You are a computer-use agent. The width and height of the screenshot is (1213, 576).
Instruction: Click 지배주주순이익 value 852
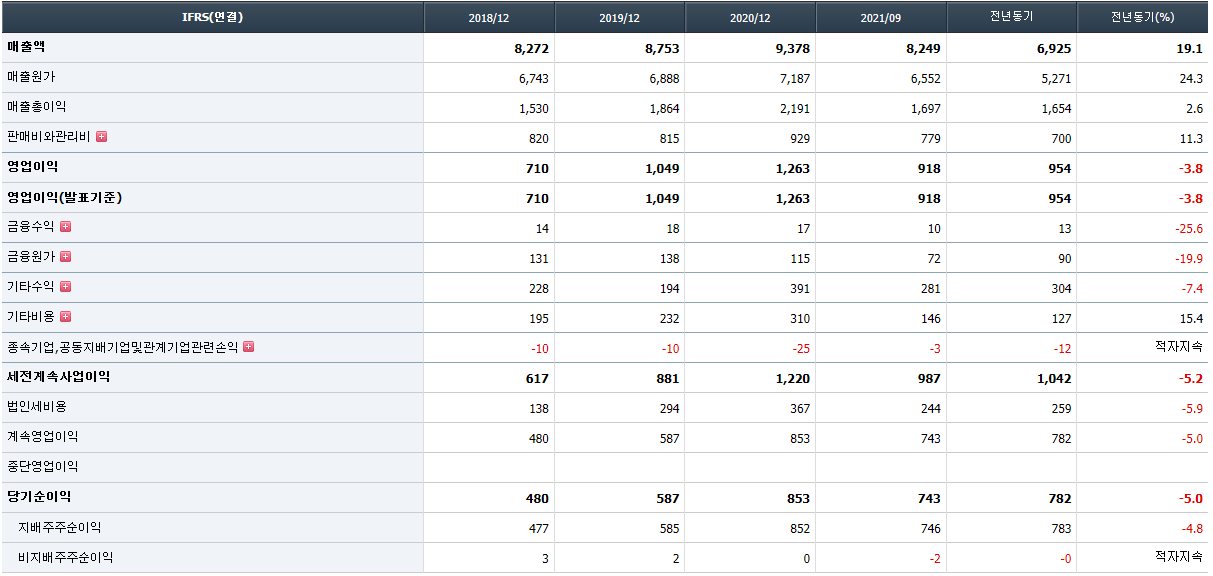[x=799, y=528]
